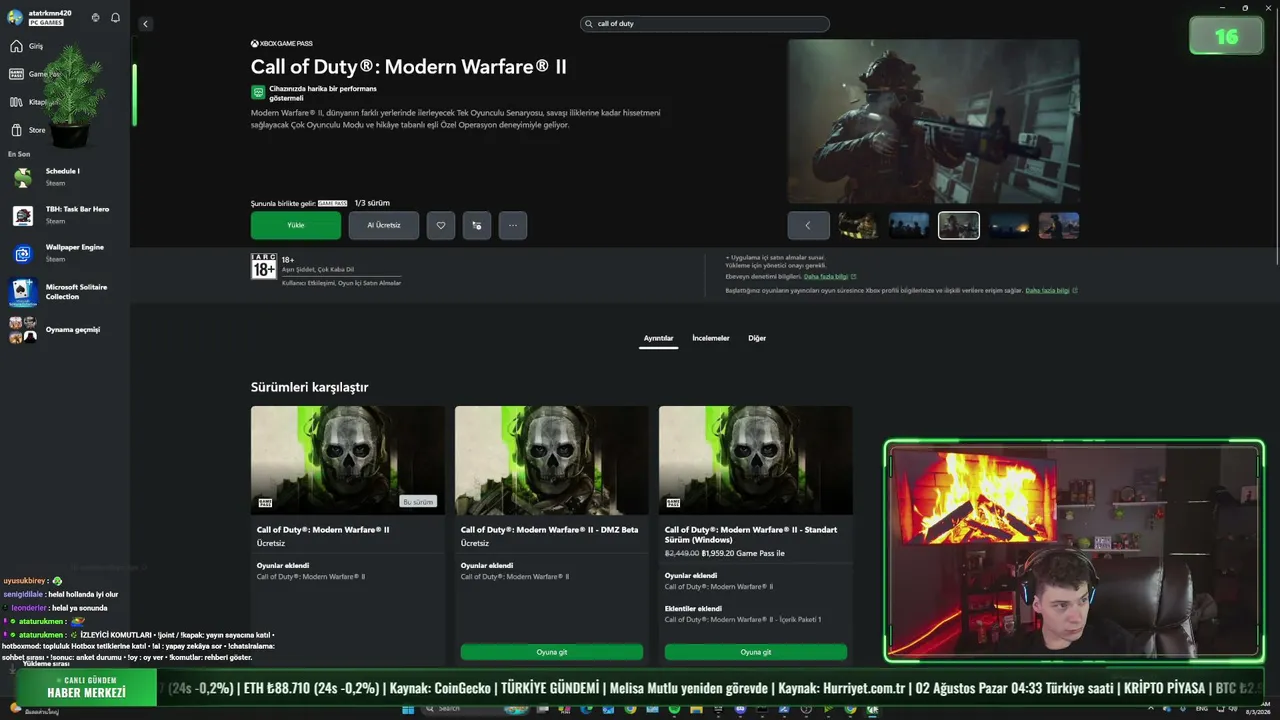This screenshot has height=720, width=1280.
Task: Click the ENG language indicator in tray
Action: point(1201,709)
